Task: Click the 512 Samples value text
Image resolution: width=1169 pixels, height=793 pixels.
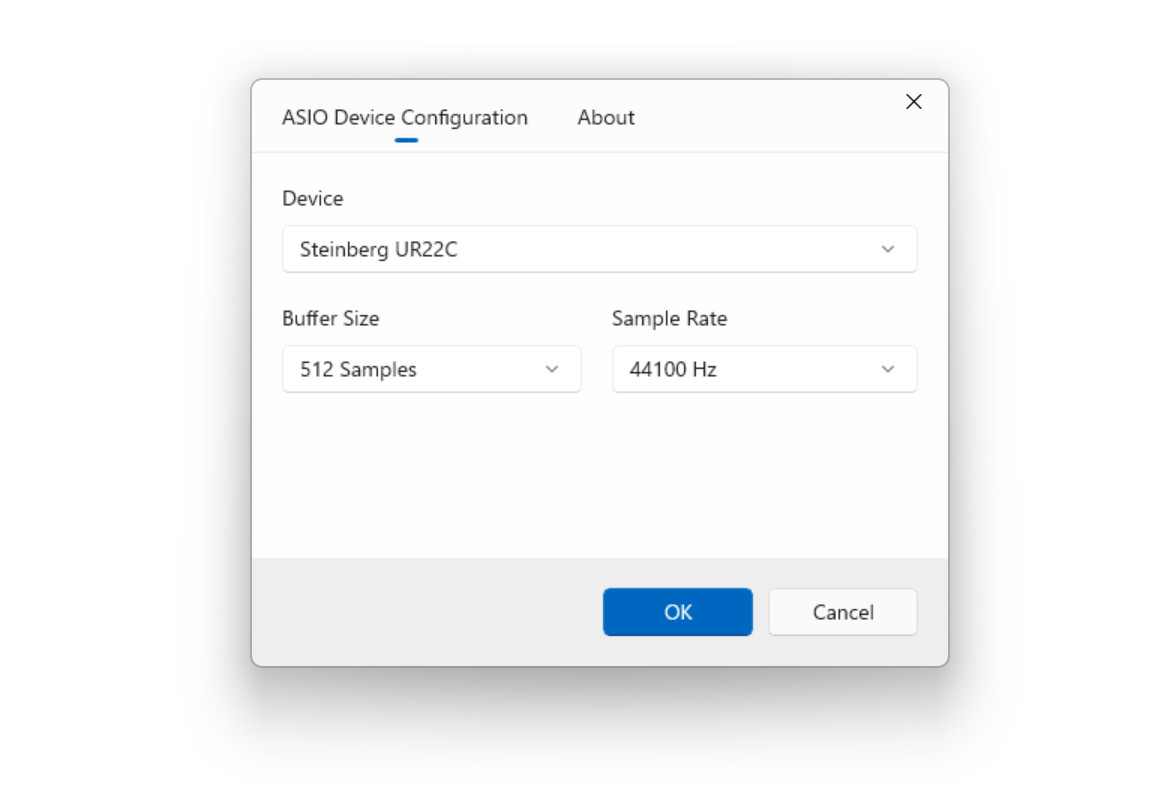Action: (358, 369)
